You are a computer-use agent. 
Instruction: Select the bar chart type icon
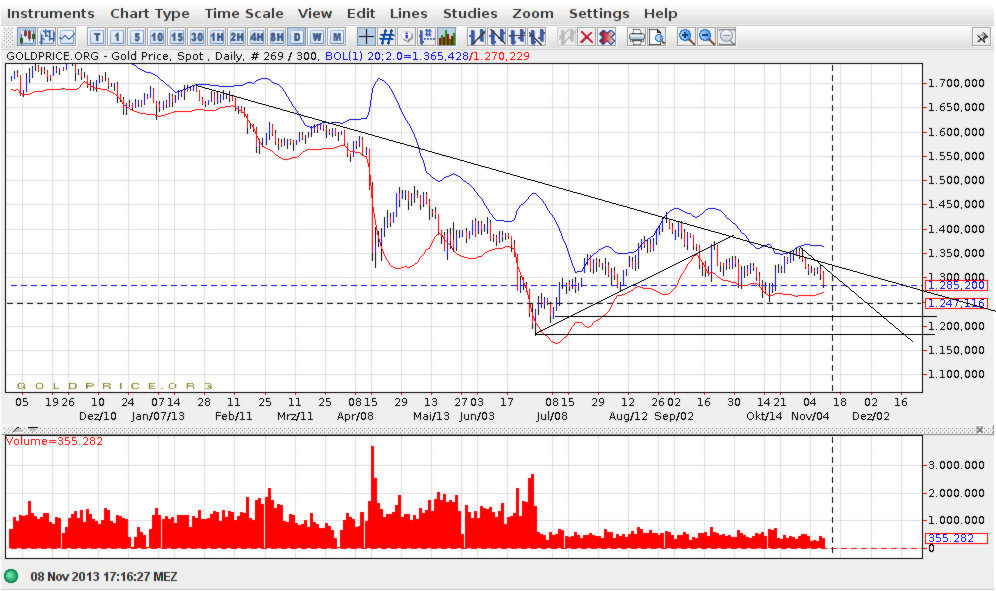(x=46, y=37)
